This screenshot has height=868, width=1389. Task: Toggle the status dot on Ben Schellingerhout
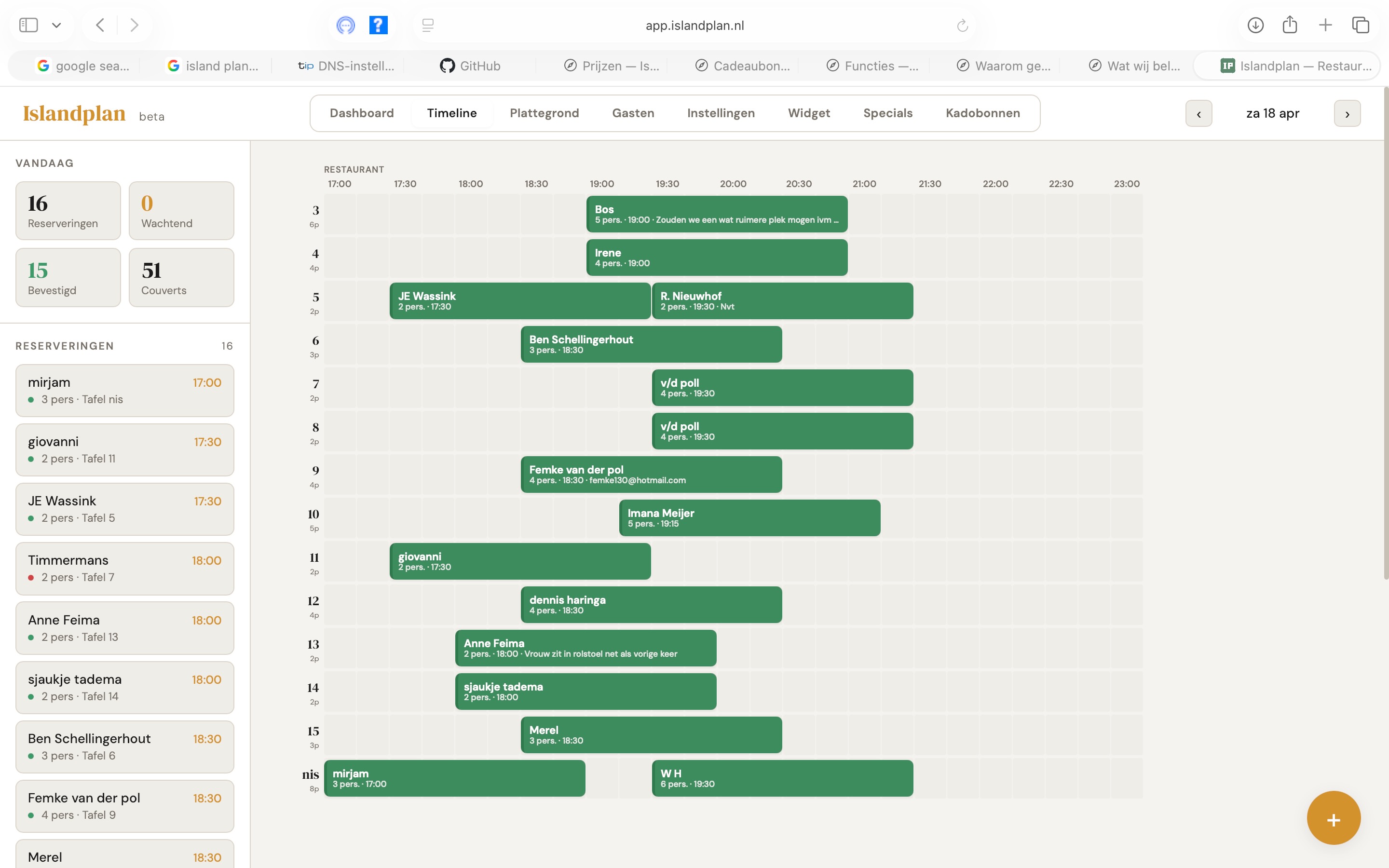pyautogui.click(x=31, y=756)
